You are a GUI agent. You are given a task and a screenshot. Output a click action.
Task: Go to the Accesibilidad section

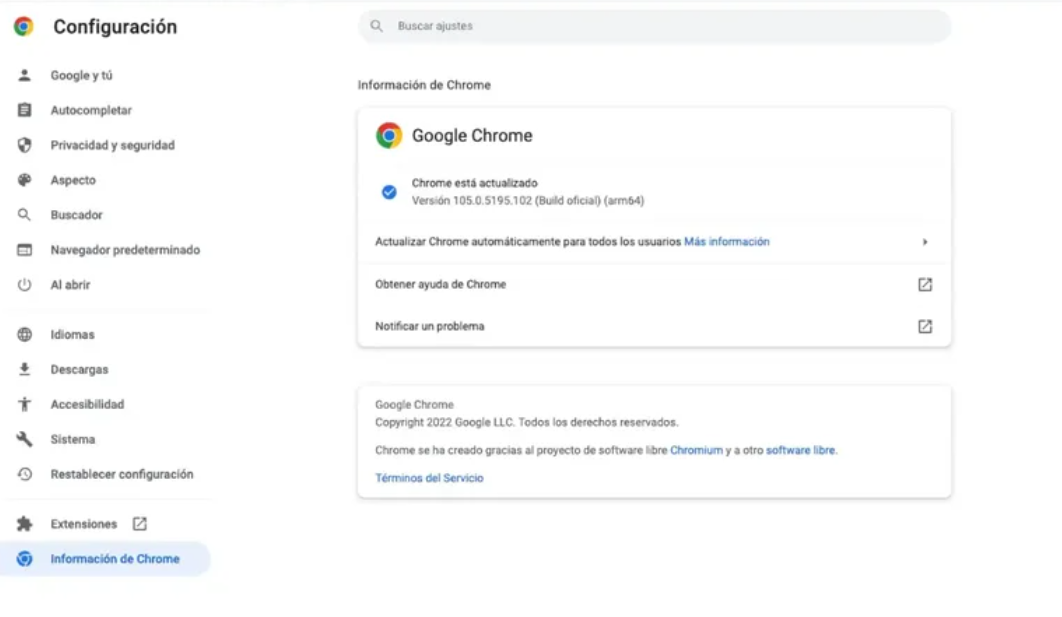pos(87,405)
